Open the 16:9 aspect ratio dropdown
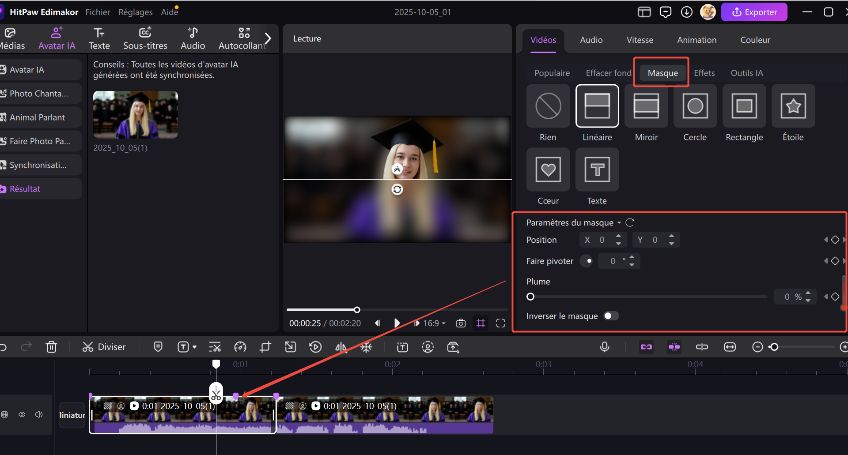The height and width of the screenshot is (455, 848). (432, 323)
